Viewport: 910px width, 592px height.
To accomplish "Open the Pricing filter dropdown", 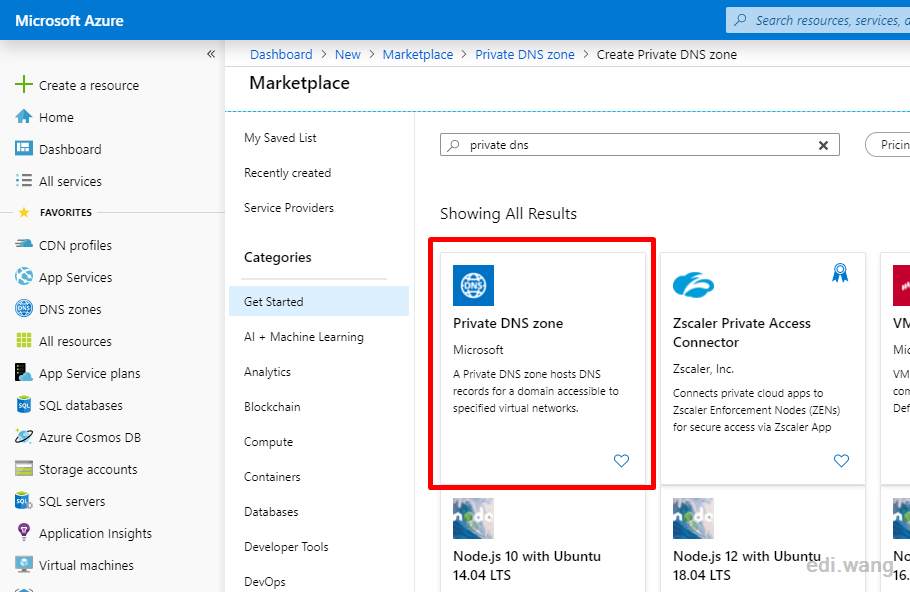I will (x=888, y=145).
